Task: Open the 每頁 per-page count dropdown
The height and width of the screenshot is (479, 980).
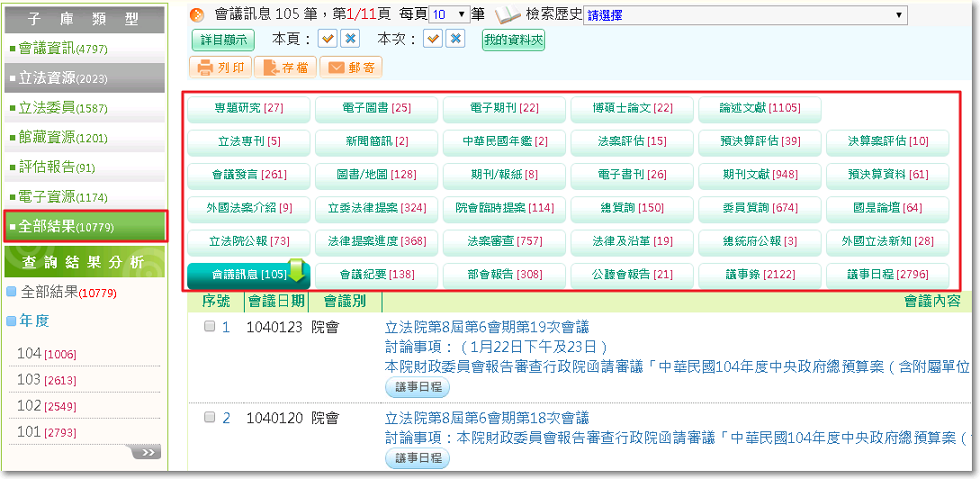Action: pyautogui.click(x=449, y=15)
